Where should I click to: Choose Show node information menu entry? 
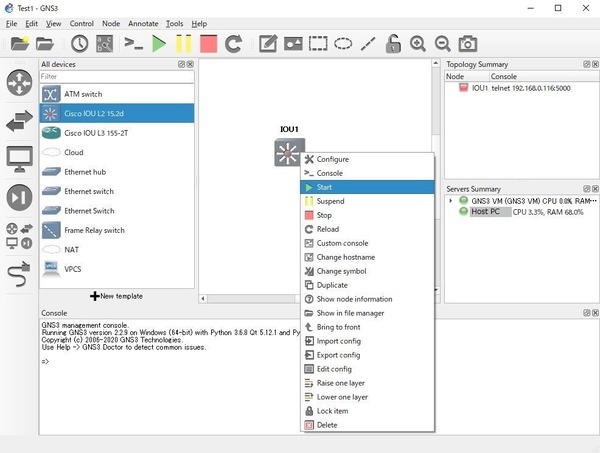pos(367,299)
